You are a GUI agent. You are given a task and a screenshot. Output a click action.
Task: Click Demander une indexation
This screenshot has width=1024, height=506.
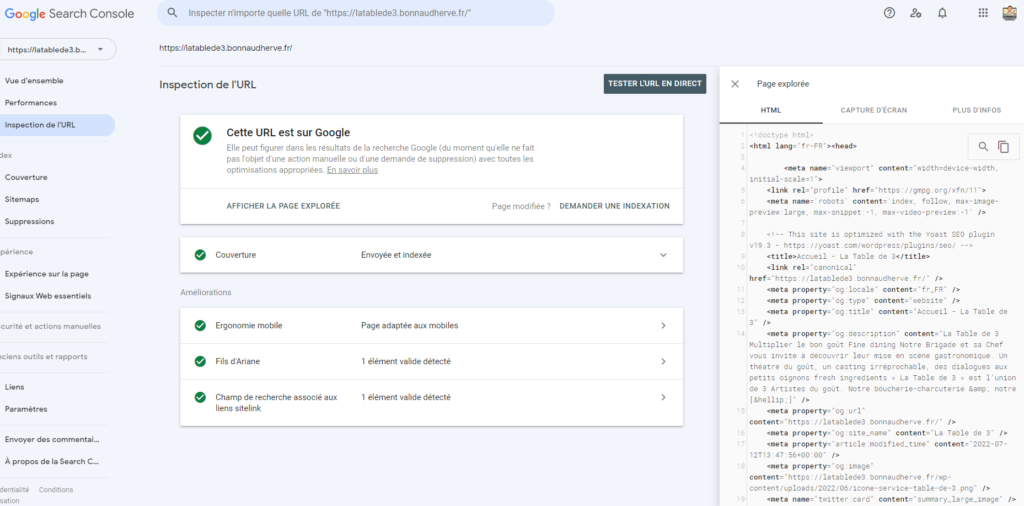coord(614,206)
